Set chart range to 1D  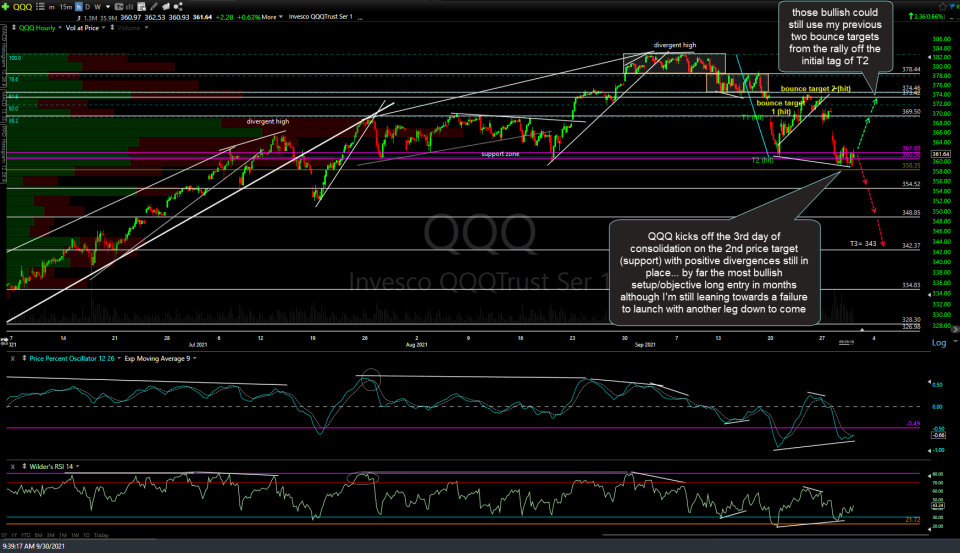pos(86,535)
